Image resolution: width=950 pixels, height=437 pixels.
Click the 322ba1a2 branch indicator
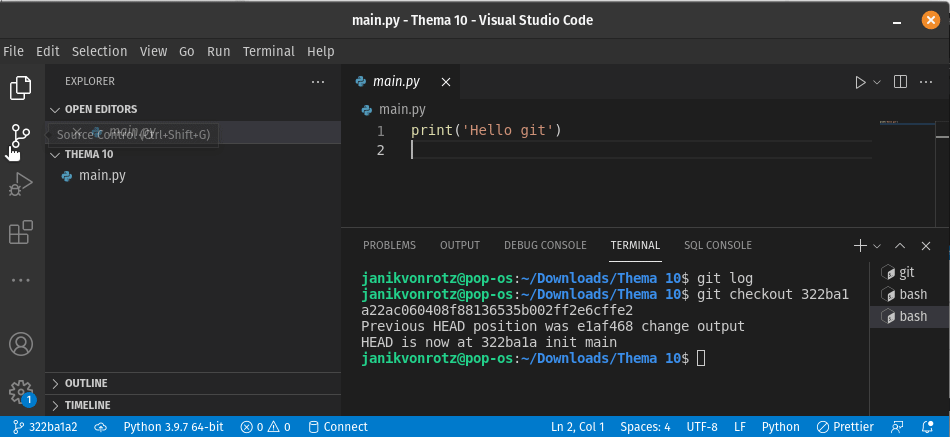tap(45, 427)
